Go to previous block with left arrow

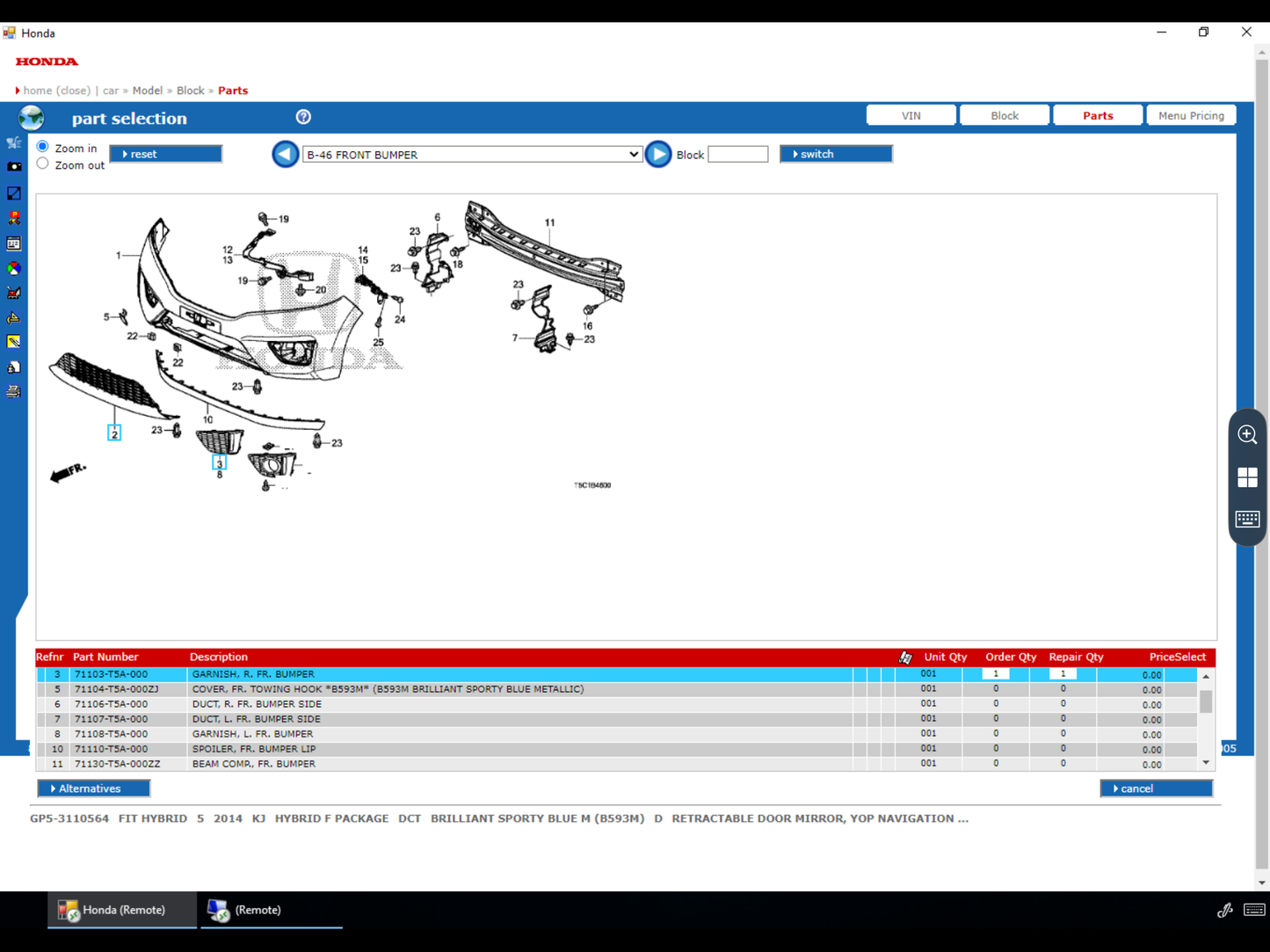click(x=285, y=154)
